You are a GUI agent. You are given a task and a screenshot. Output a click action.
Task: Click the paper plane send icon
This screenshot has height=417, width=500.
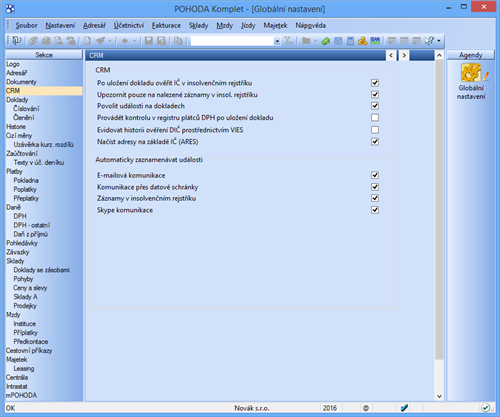tap(101, 41)
